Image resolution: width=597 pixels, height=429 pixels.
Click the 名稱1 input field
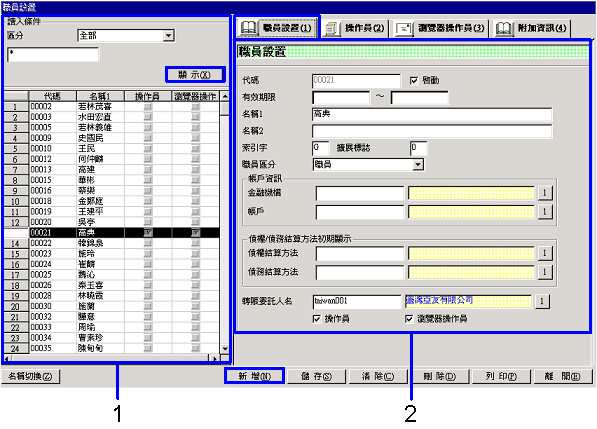432,114
